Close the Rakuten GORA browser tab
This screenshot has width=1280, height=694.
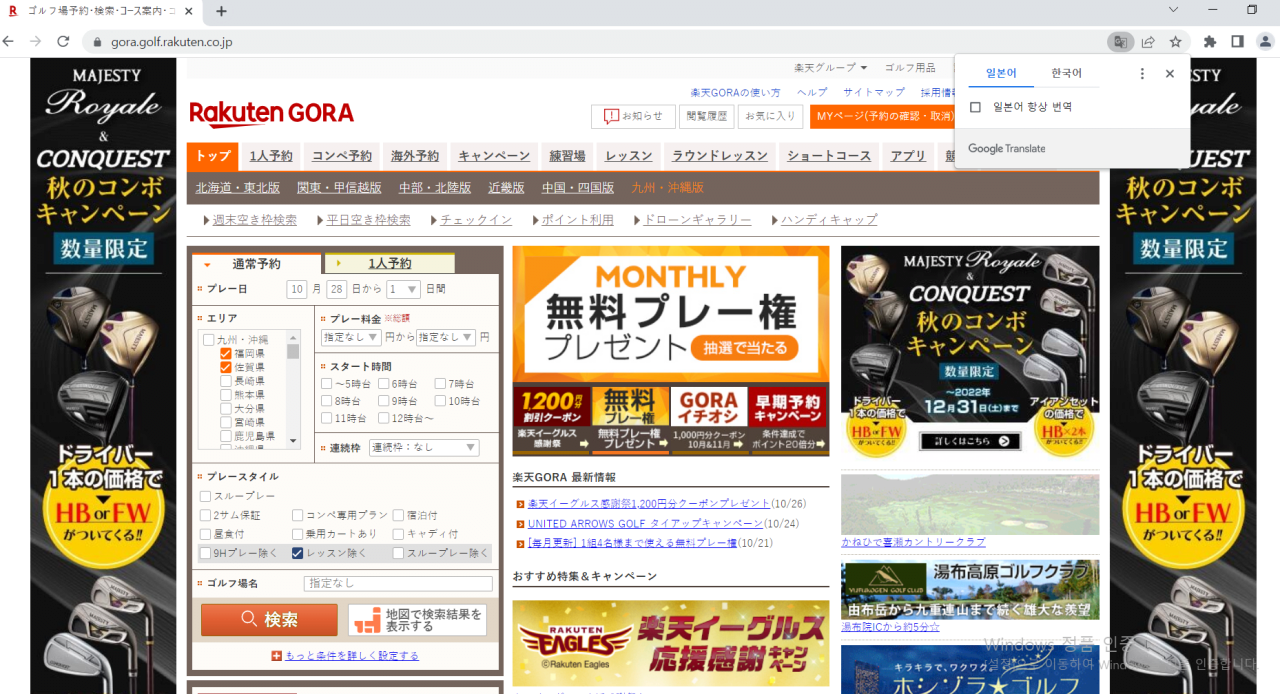click(189, 11)
